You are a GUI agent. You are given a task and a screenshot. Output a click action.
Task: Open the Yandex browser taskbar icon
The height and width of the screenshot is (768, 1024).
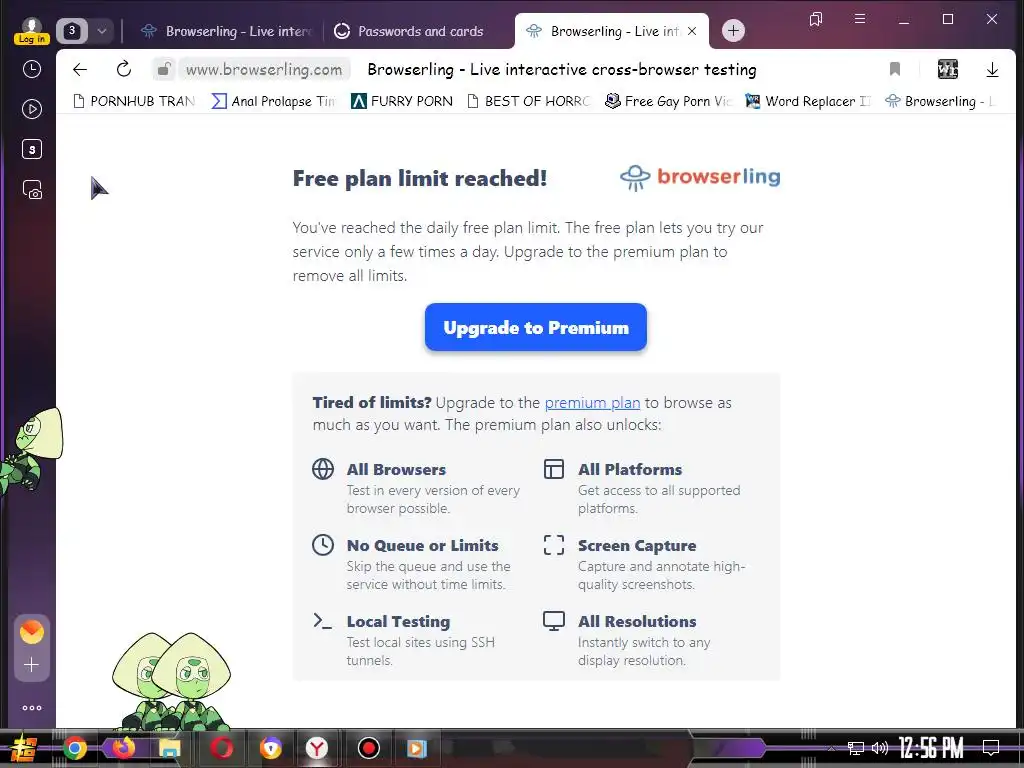317,748
